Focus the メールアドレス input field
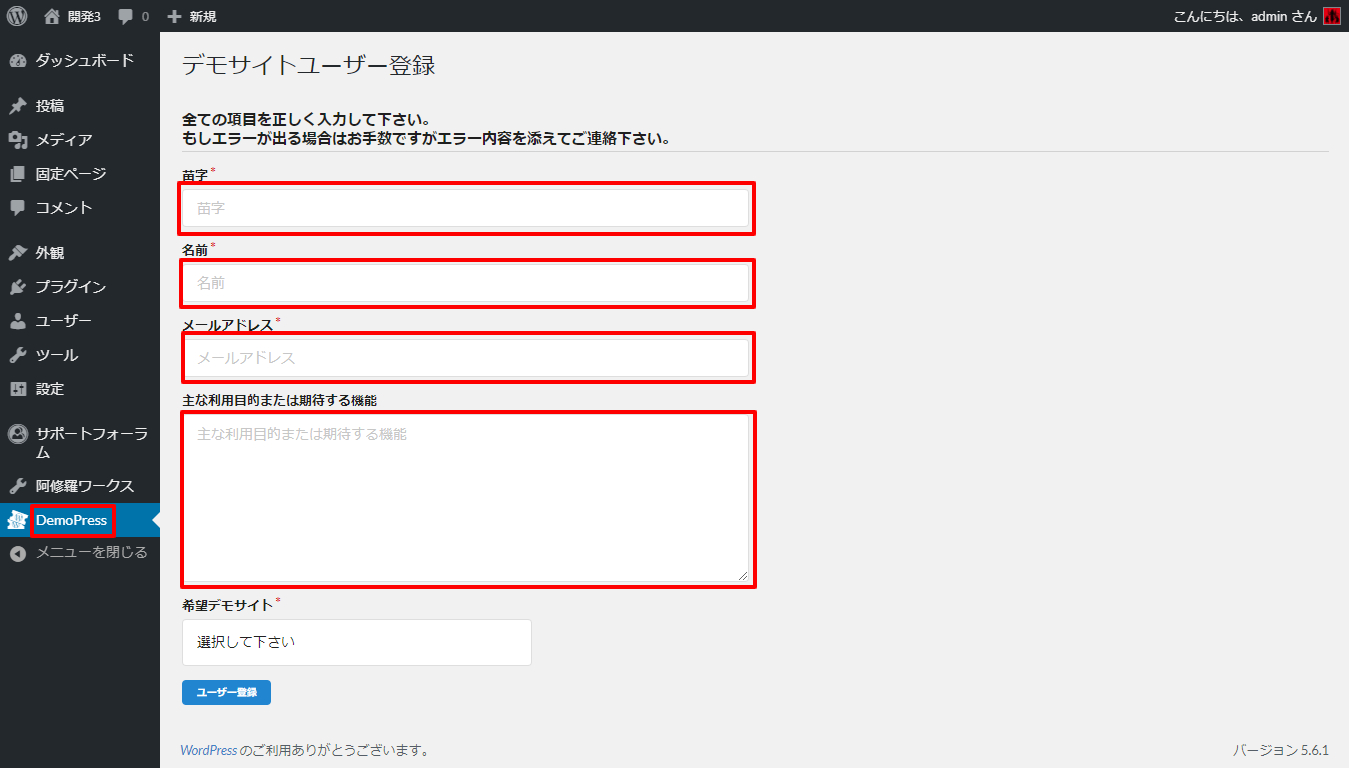The image size is (1349, 768). point(466,358)
